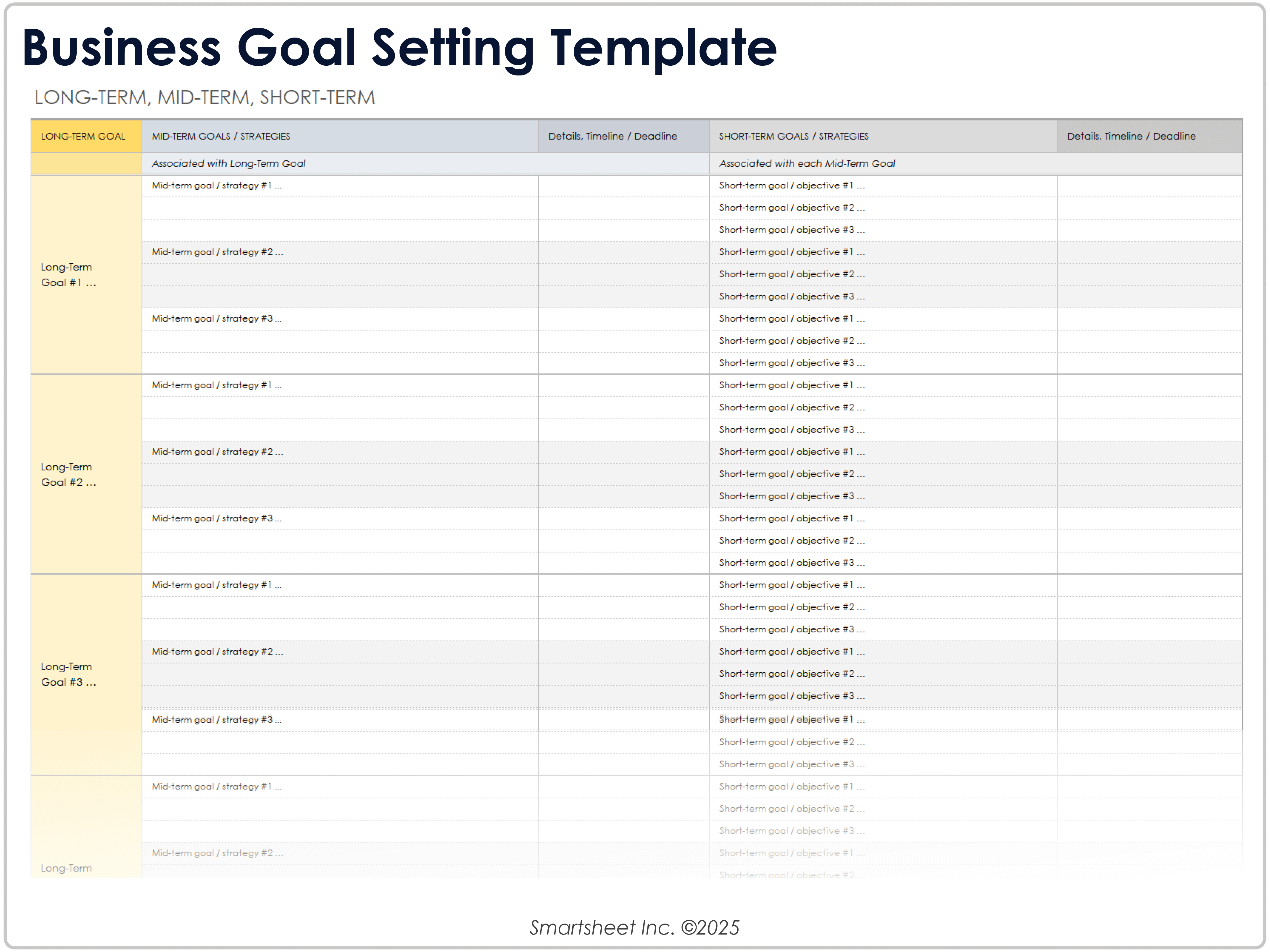Click the Smartsheet Inc. ©2025 footer text
1270x952 pixels.
[634, 928]
